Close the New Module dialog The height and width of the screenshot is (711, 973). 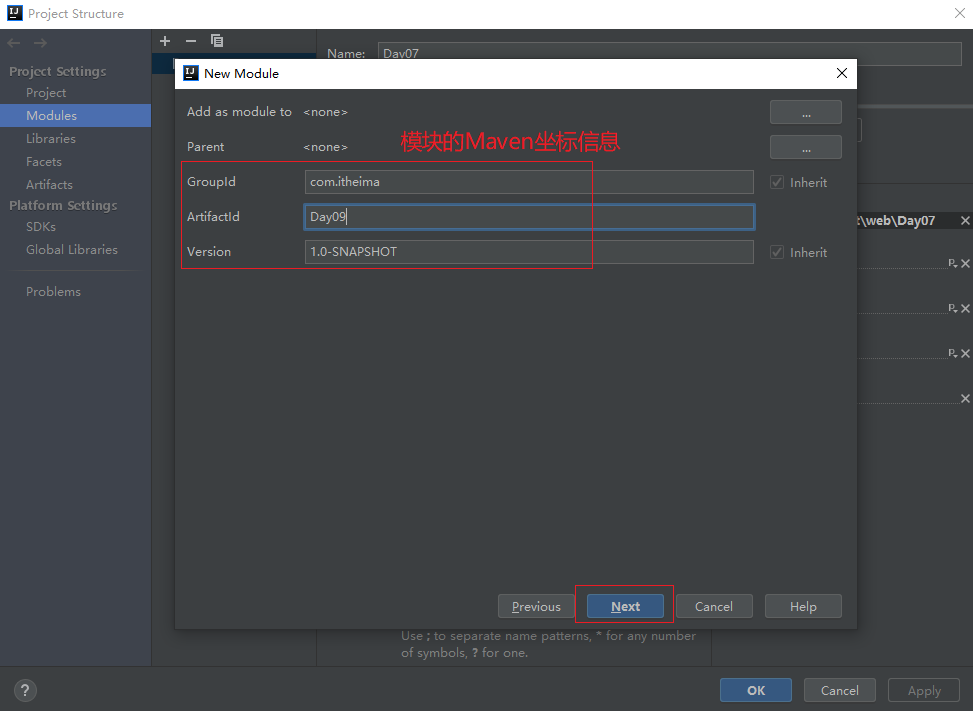(x=842, y=73)
